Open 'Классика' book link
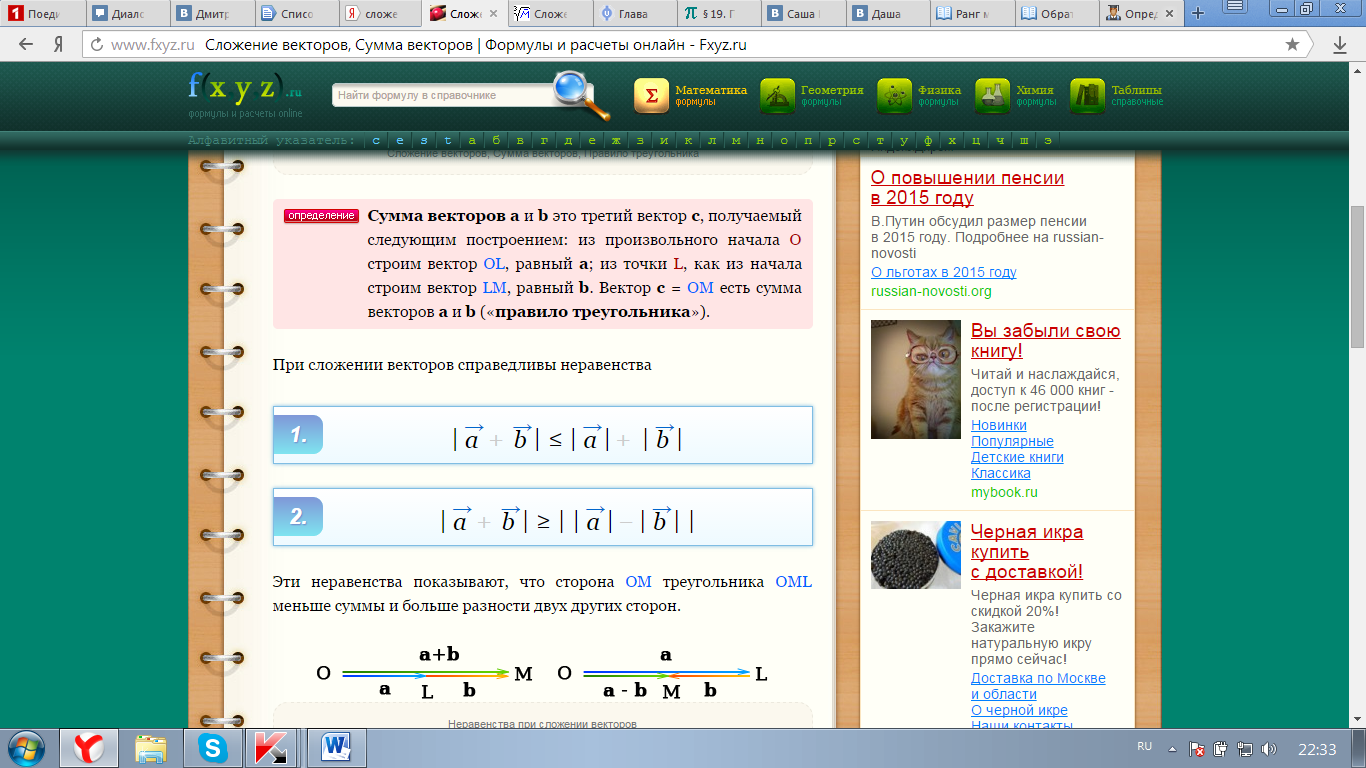 tap(1000, 473)
